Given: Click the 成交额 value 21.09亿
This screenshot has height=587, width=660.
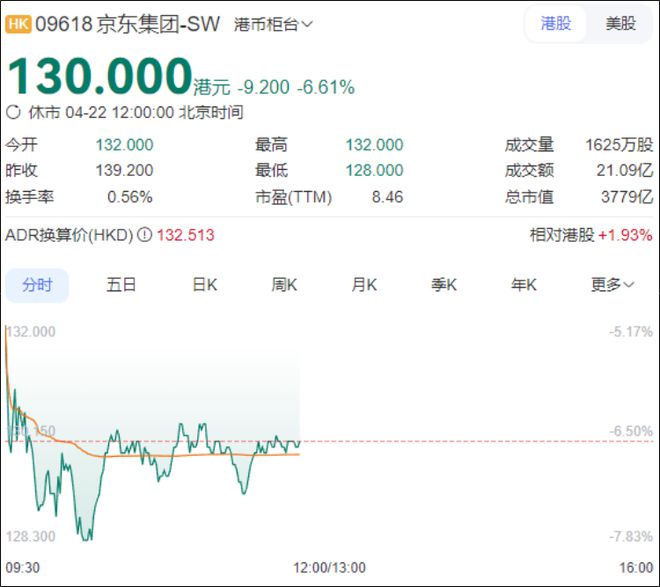Looking at the screenshot, I should click(x=625, y=170).
